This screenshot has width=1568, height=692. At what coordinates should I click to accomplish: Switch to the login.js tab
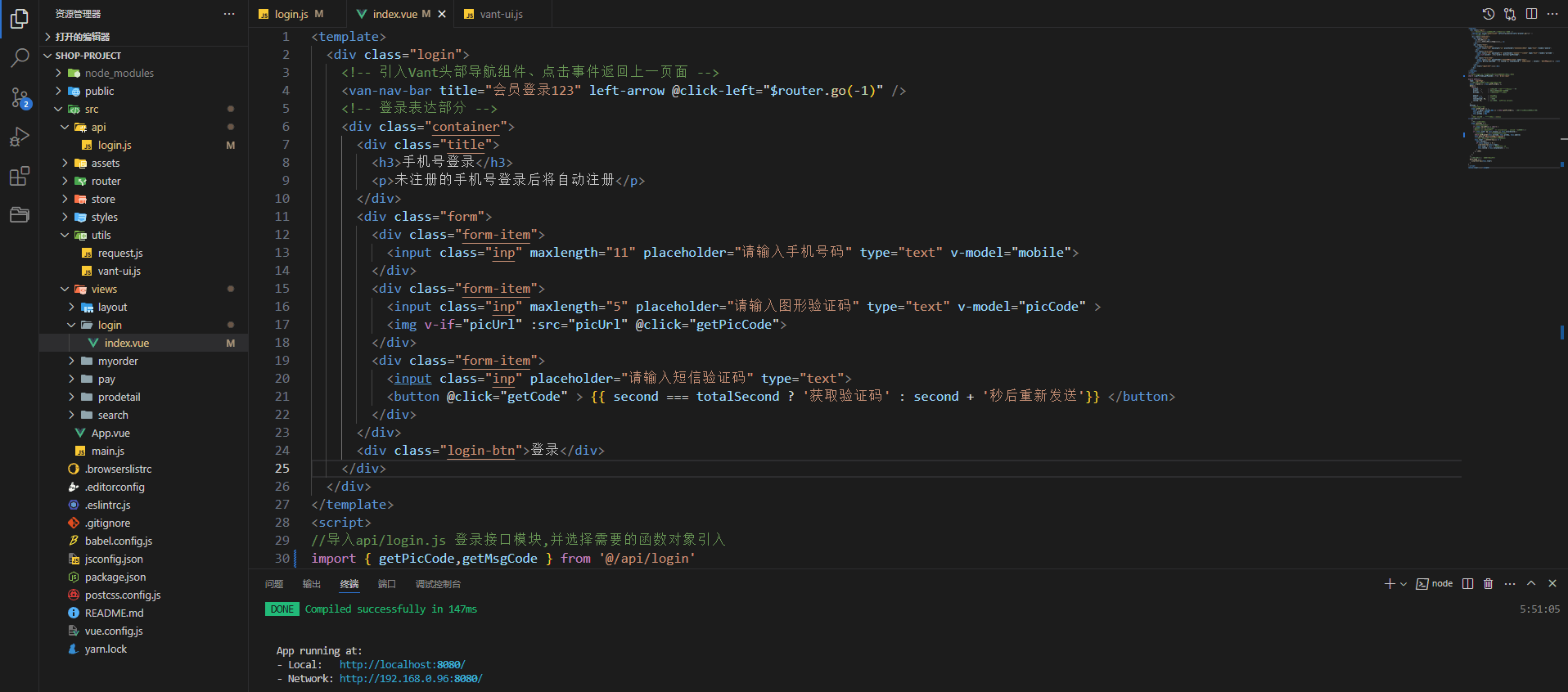tap(291, 14)
